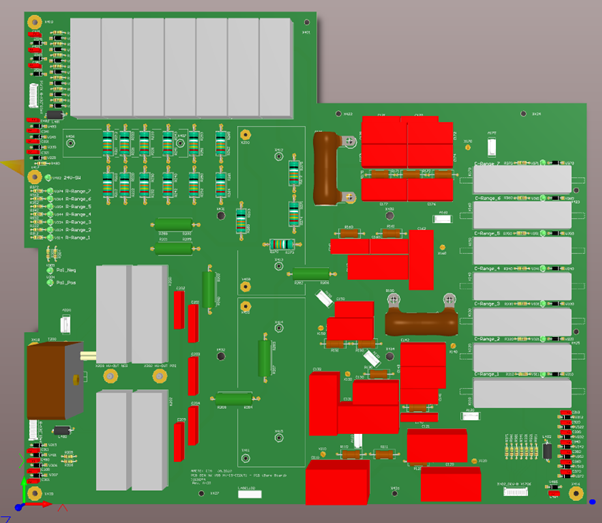Click the brown transformer at bottom left

[56, 380]
